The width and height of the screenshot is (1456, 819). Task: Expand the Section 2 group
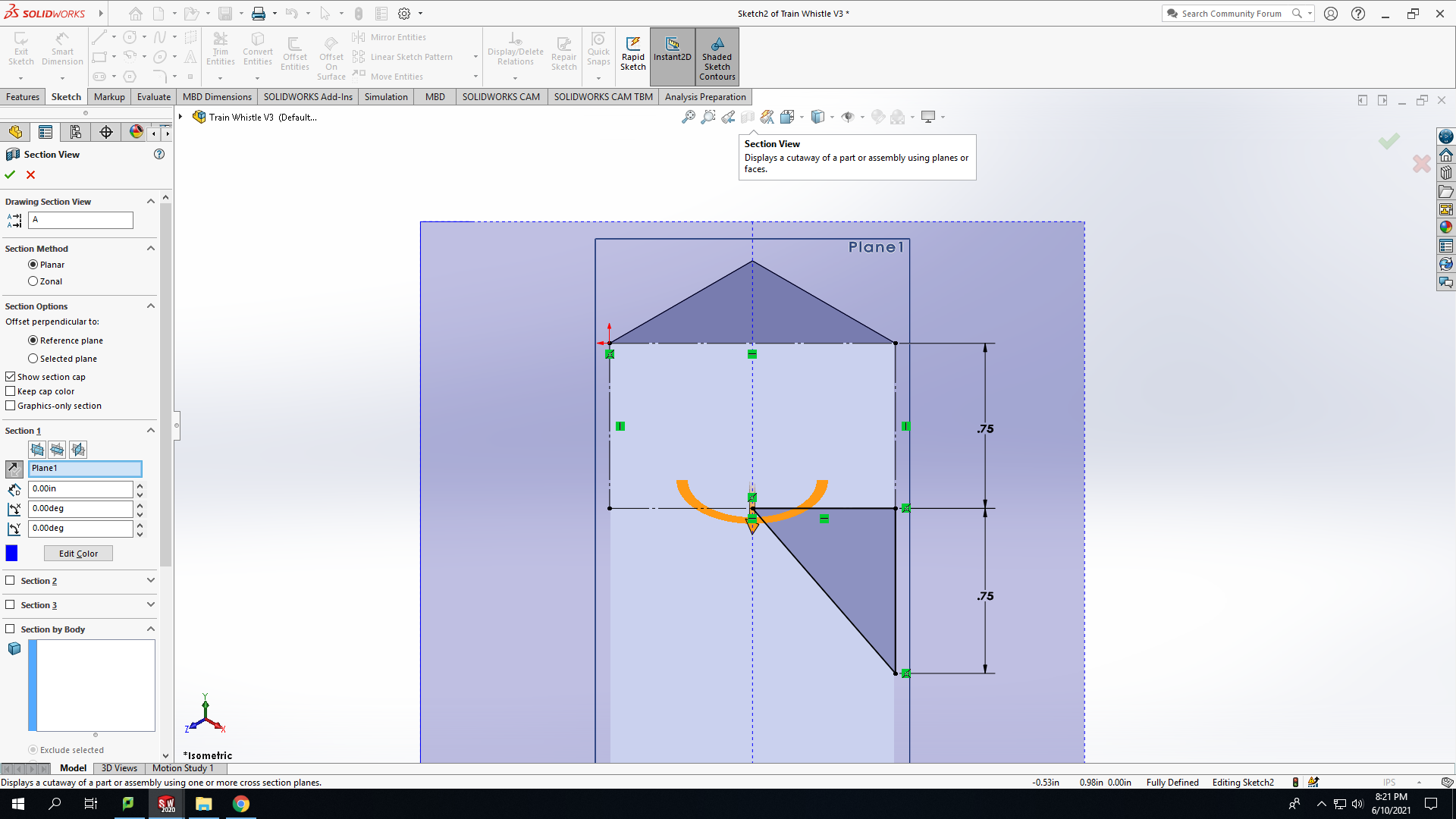coord(151,580)
